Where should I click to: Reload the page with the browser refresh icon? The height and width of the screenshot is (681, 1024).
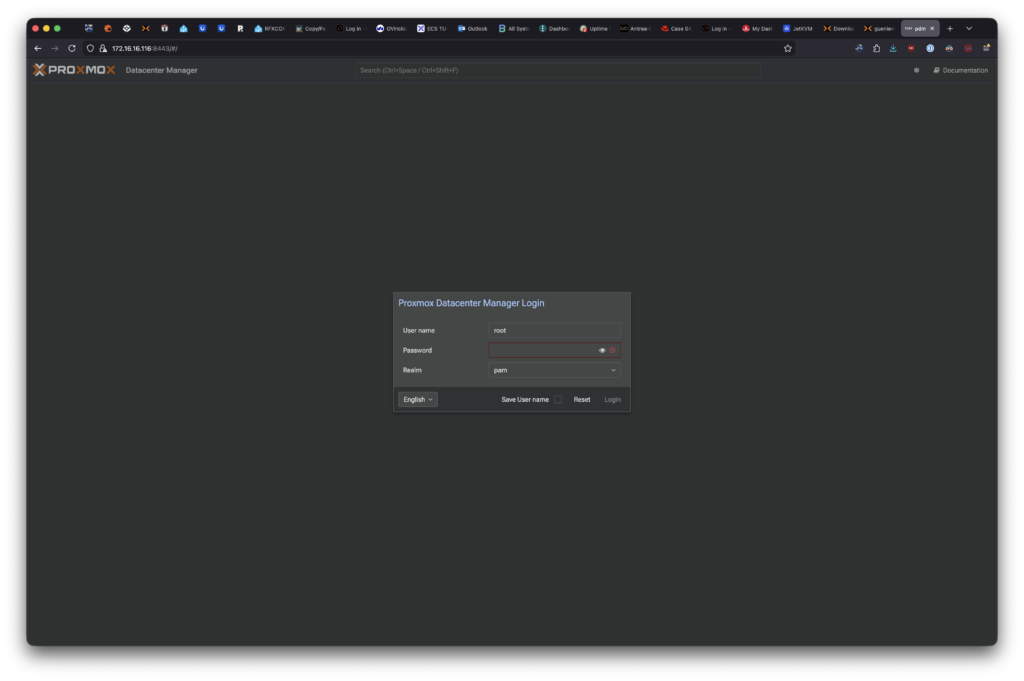pyautogui.click(x=72, y=48)
